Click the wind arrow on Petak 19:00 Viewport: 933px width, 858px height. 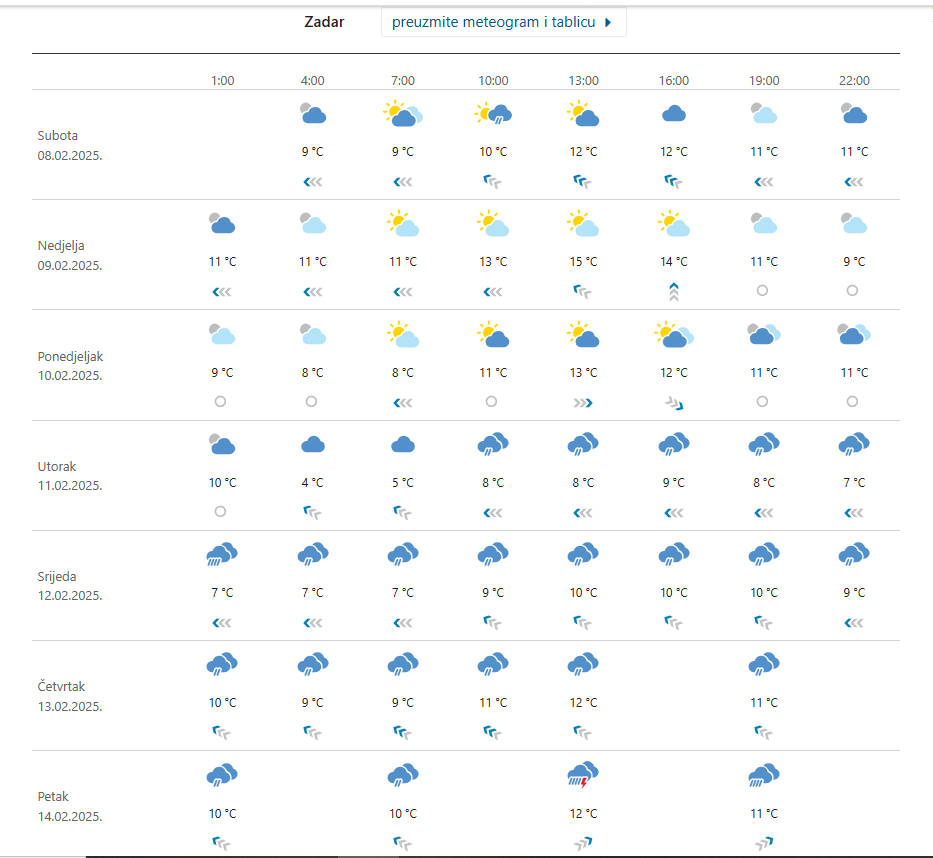coord(764,843)
